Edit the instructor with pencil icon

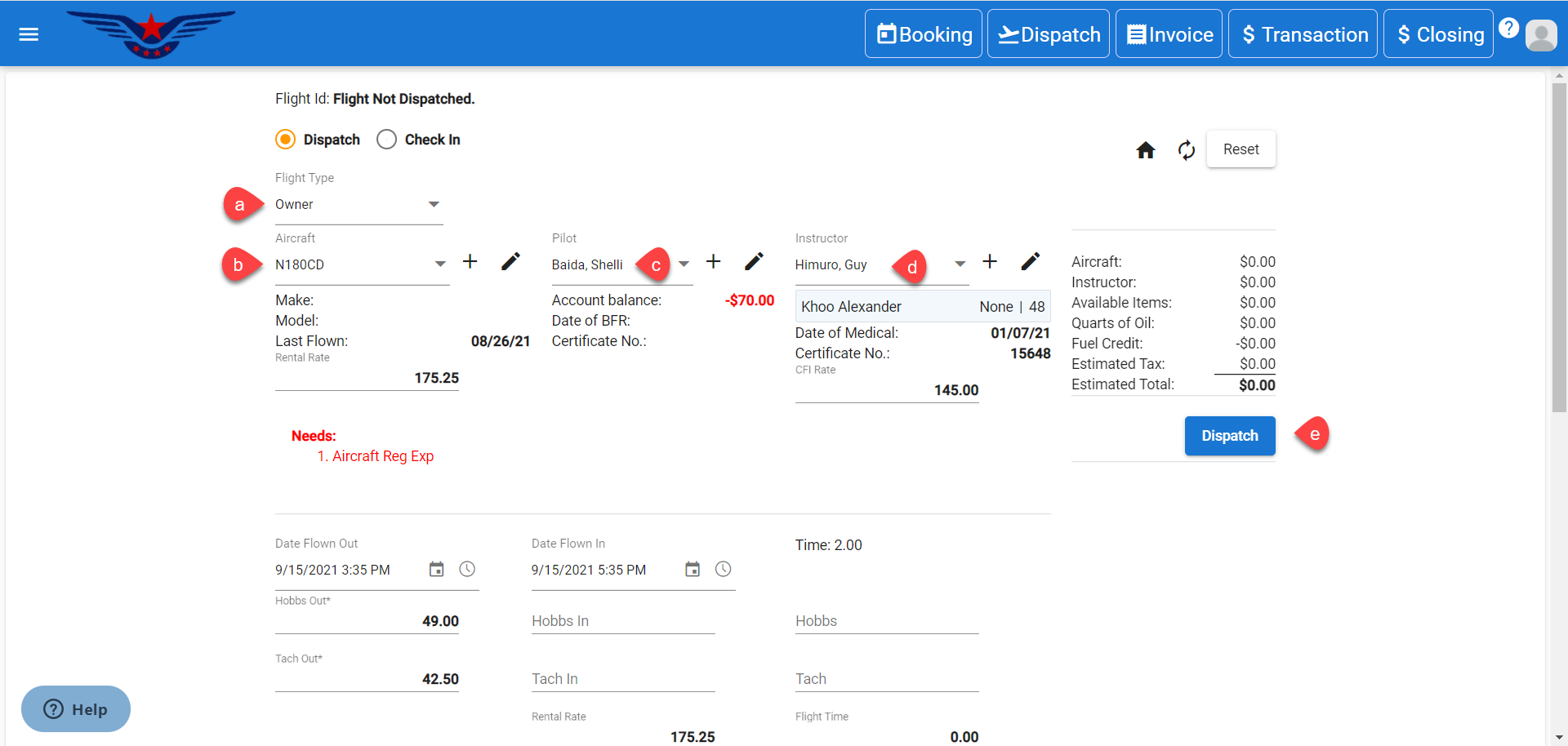coord(1030,262)
